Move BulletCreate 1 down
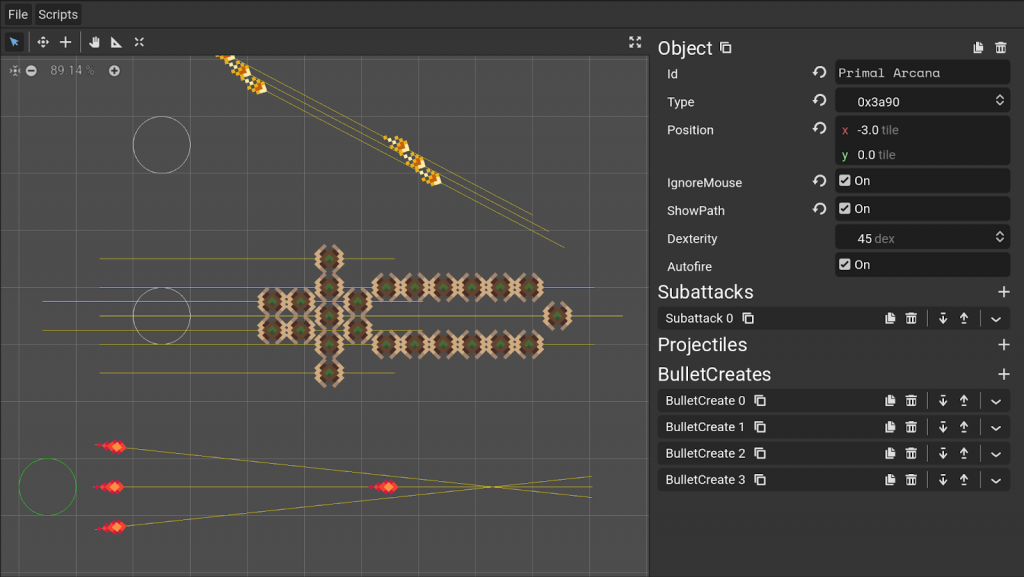The height and width of the screenshot is (577, 1024). 943,427
